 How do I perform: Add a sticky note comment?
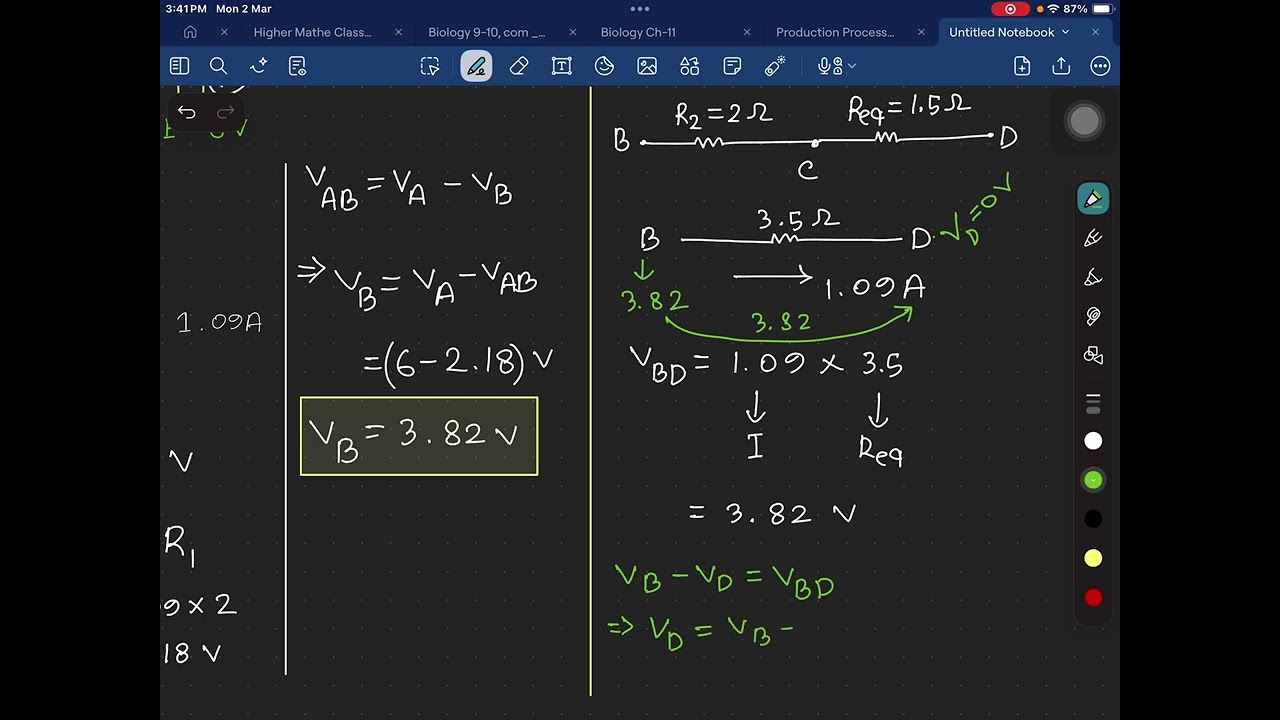pyautogui.click(x=732, y=66)
